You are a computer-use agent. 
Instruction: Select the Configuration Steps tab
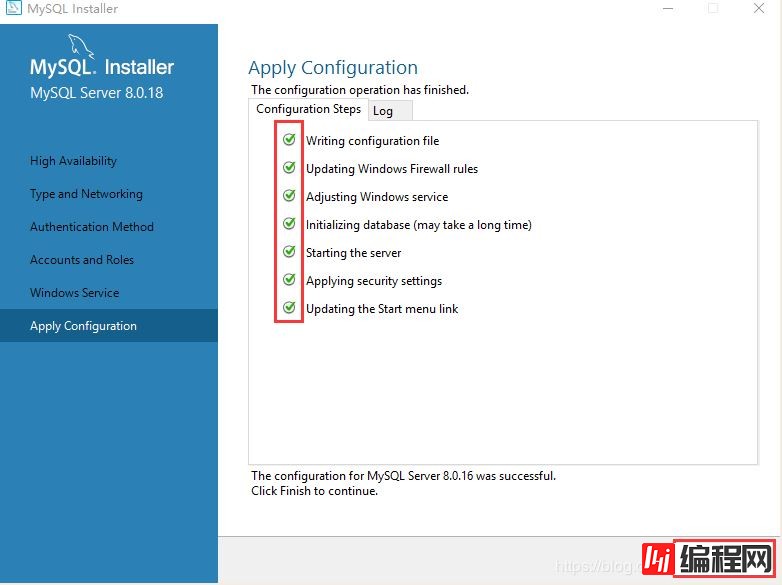point(308,109)
